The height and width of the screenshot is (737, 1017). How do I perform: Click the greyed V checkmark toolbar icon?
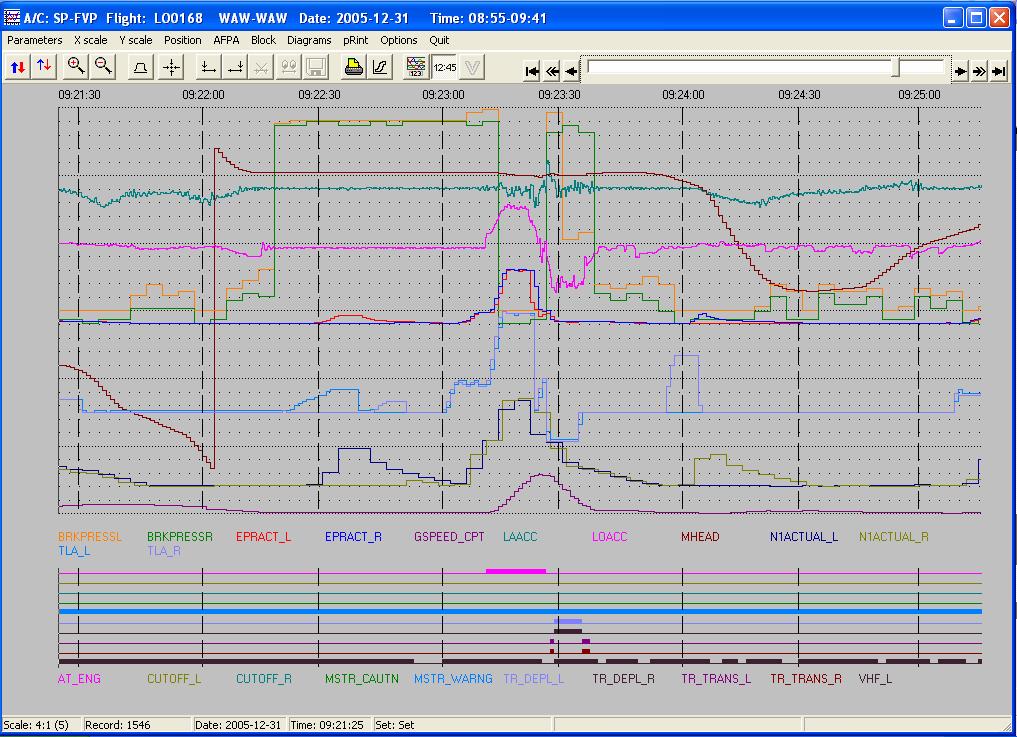[472, 67]
